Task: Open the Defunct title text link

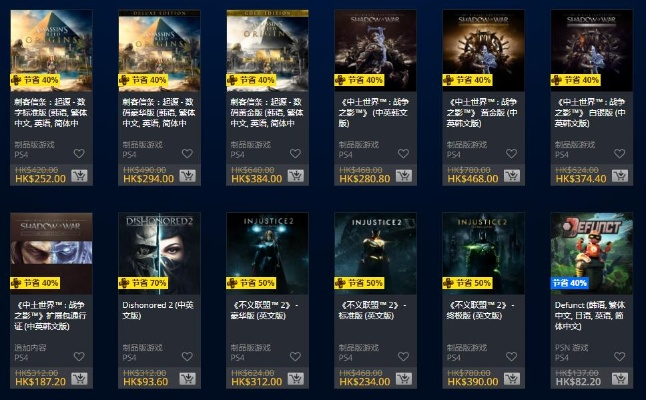Action: click(590, 316)
